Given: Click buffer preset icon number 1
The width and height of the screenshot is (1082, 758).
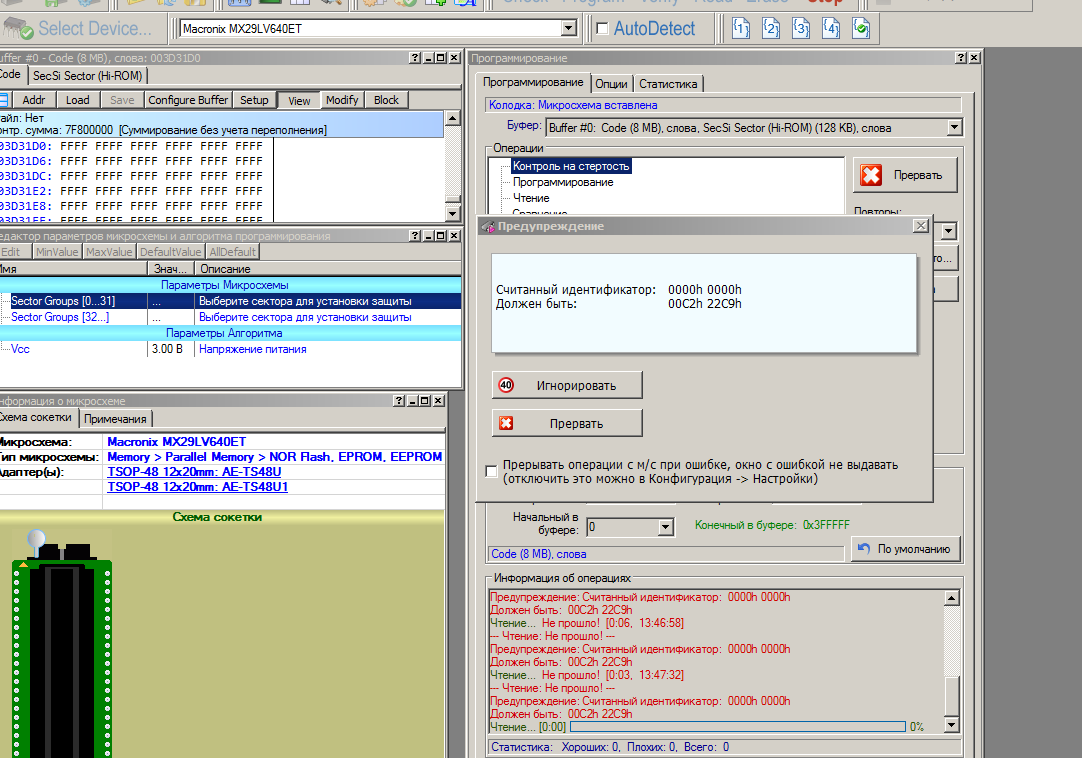Looking at the screenshot, I should pos(741,28).
